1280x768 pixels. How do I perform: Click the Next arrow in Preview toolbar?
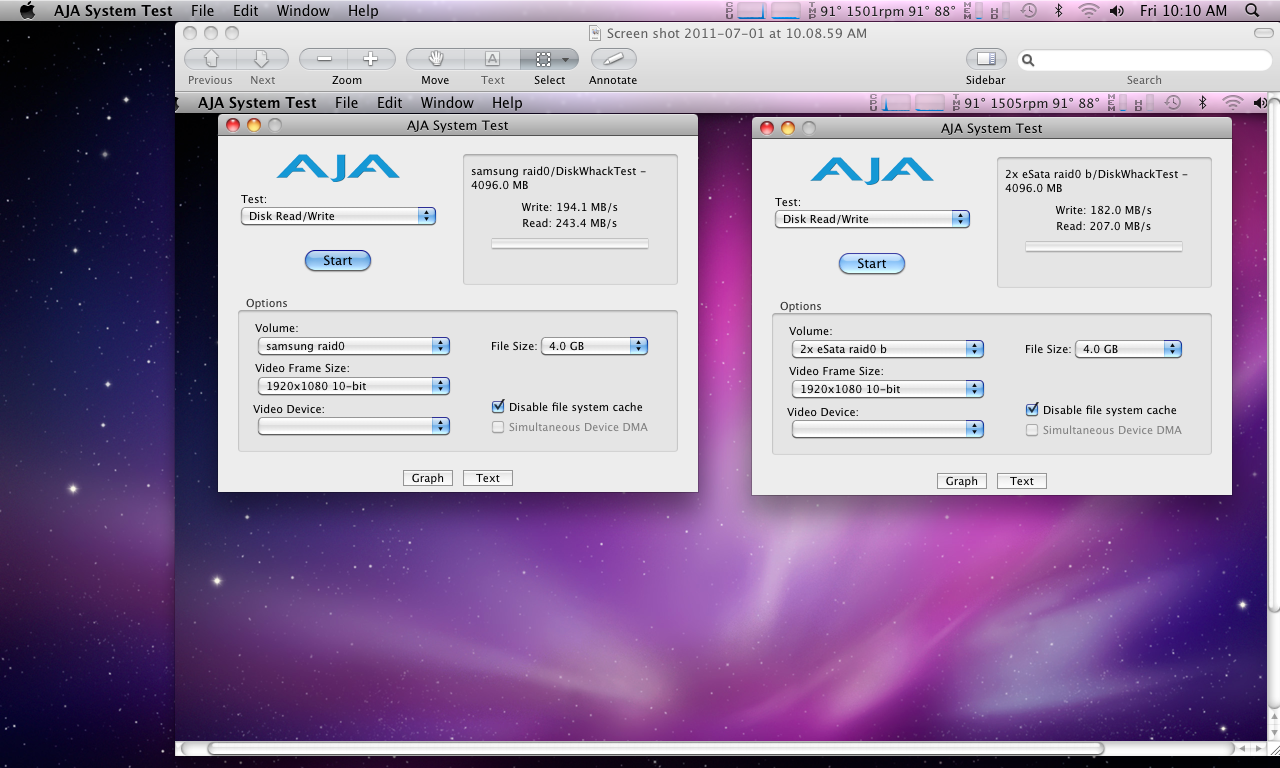pyautogui.click(x=262, y=59)
